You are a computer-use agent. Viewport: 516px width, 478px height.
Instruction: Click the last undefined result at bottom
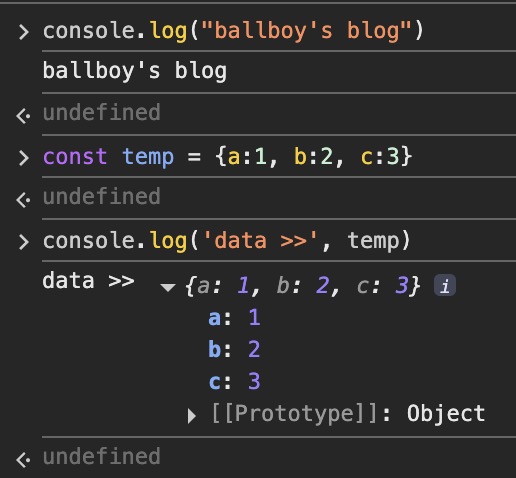pos(102,456)
